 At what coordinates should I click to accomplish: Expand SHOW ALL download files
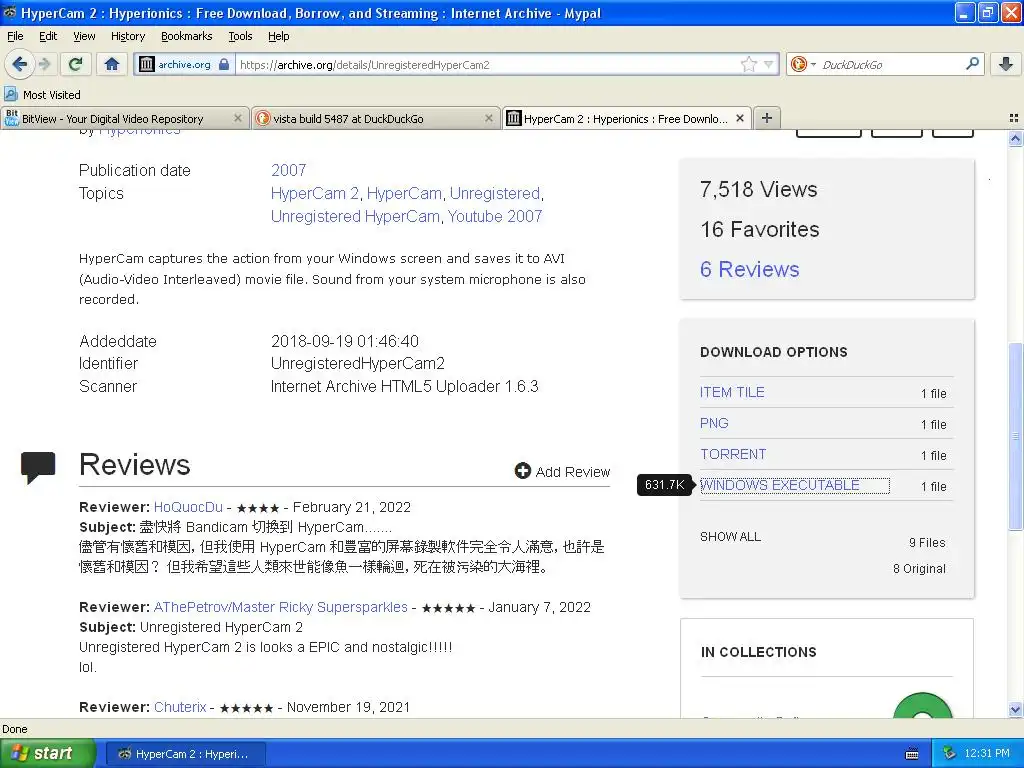(730, 537)
